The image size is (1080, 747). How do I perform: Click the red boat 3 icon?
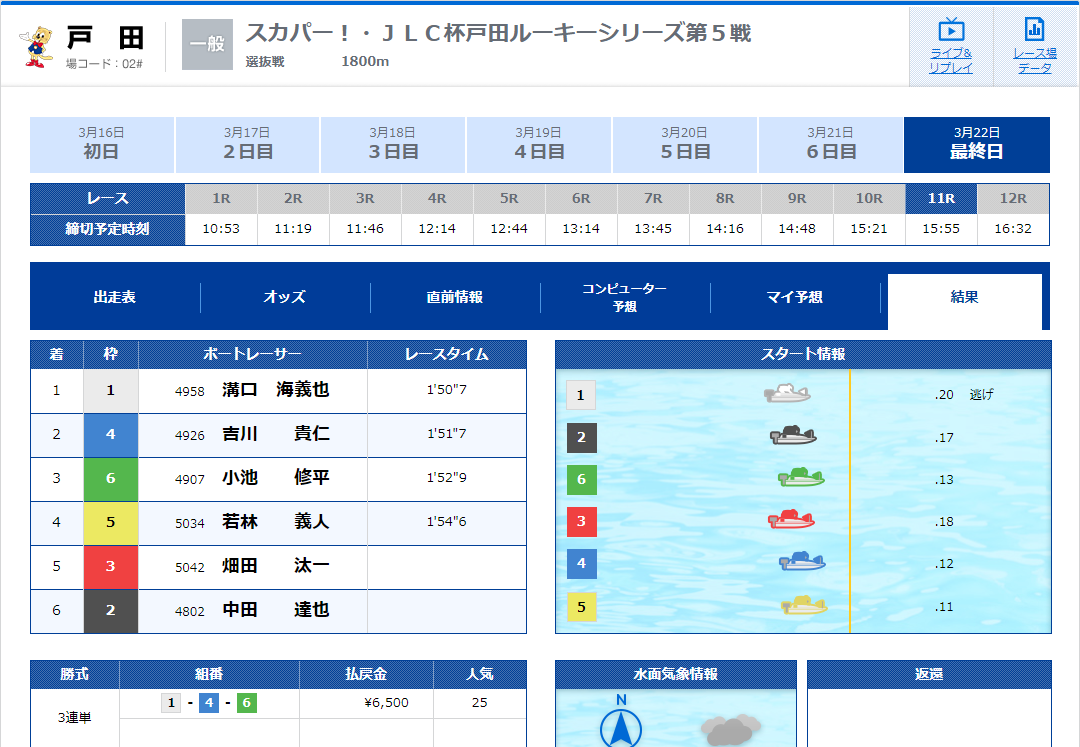[791, 520]
